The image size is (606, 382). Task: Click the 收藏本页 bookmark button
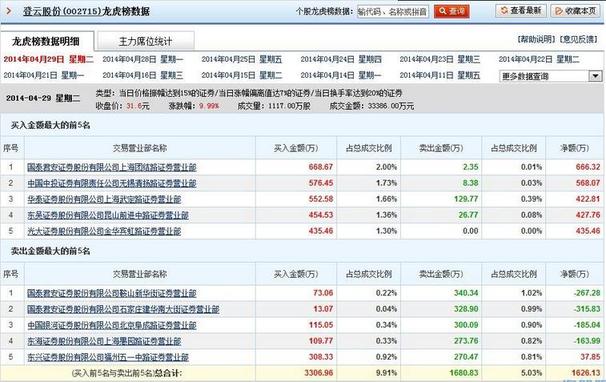(575, 11)
